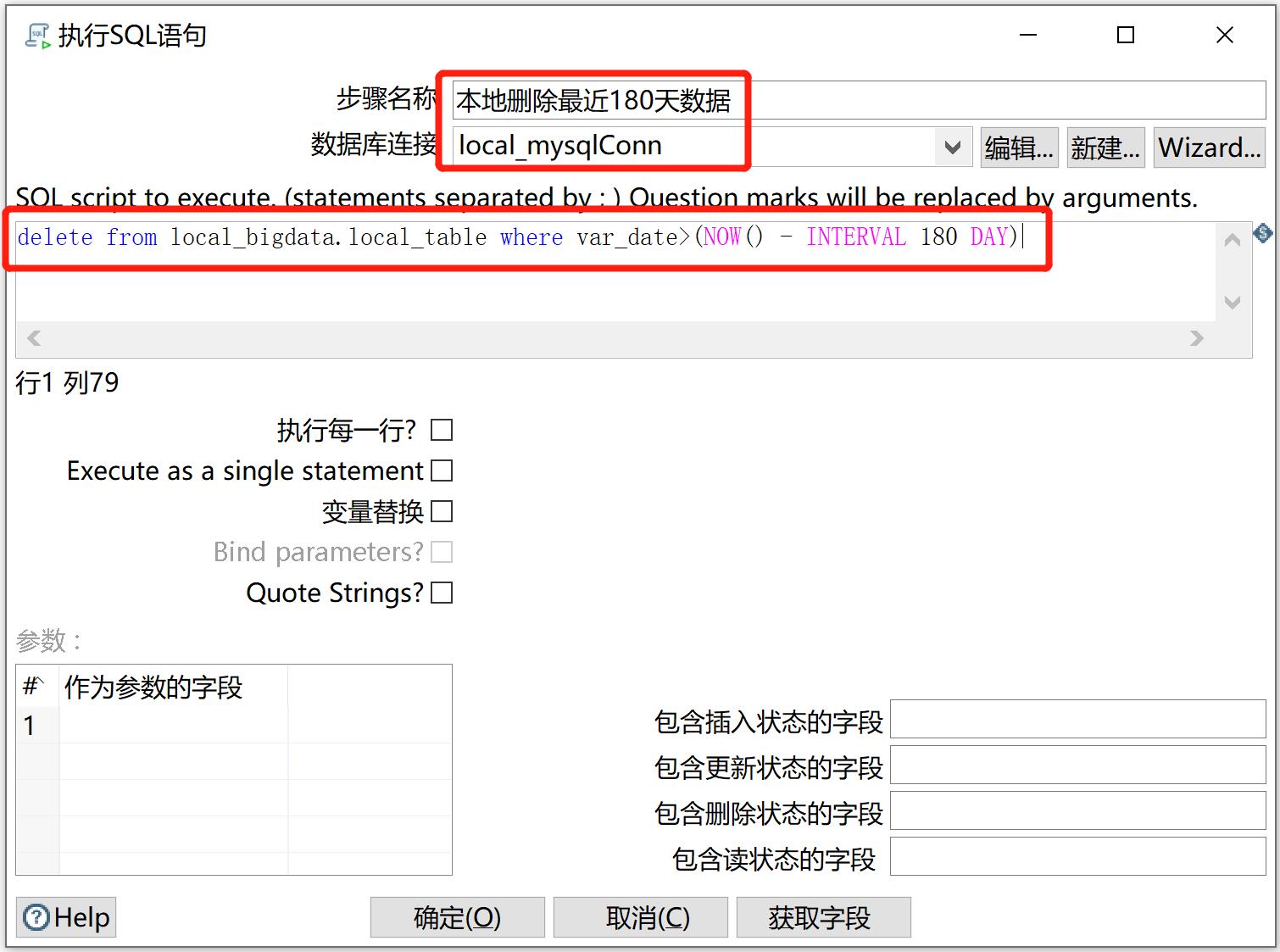Click the INTERVAL keyword in the SQL
Image resolution: width=1280 pixels, height=952 pixels.
pyautogui.click(x=855, y=237)
